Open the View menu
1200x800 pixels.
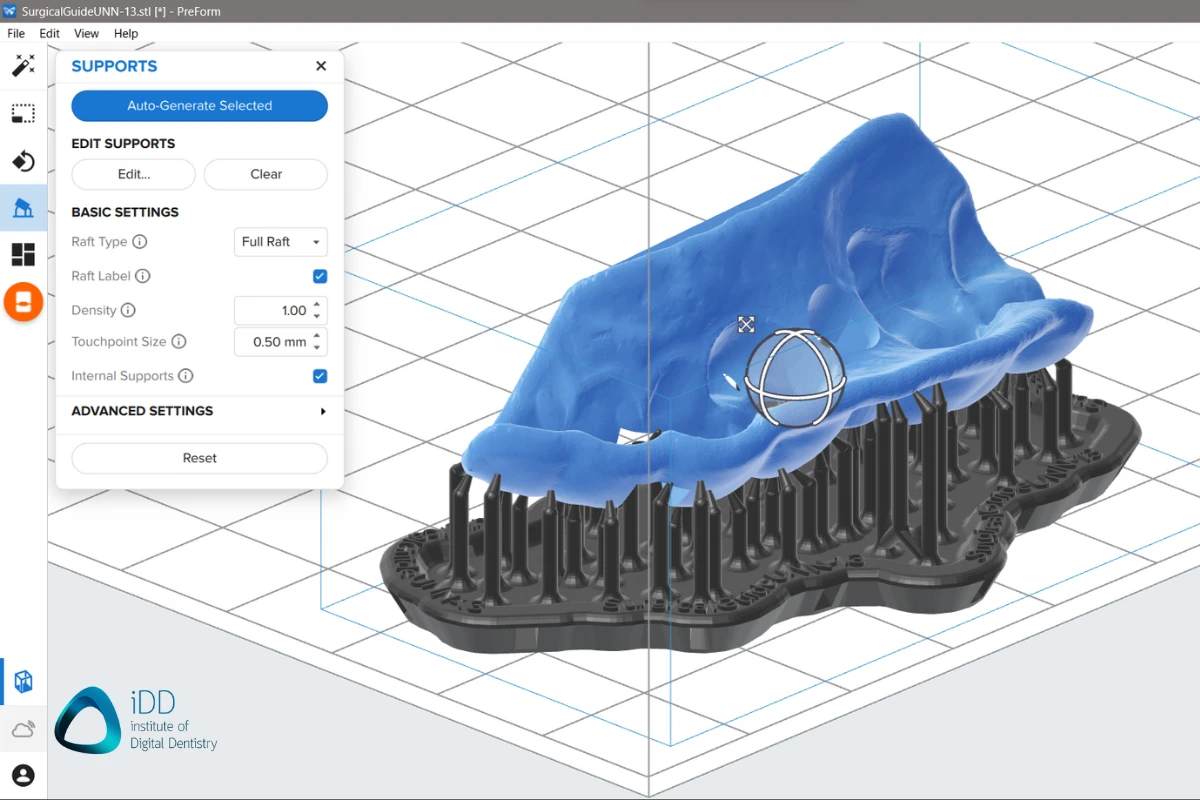pos(87,33)
